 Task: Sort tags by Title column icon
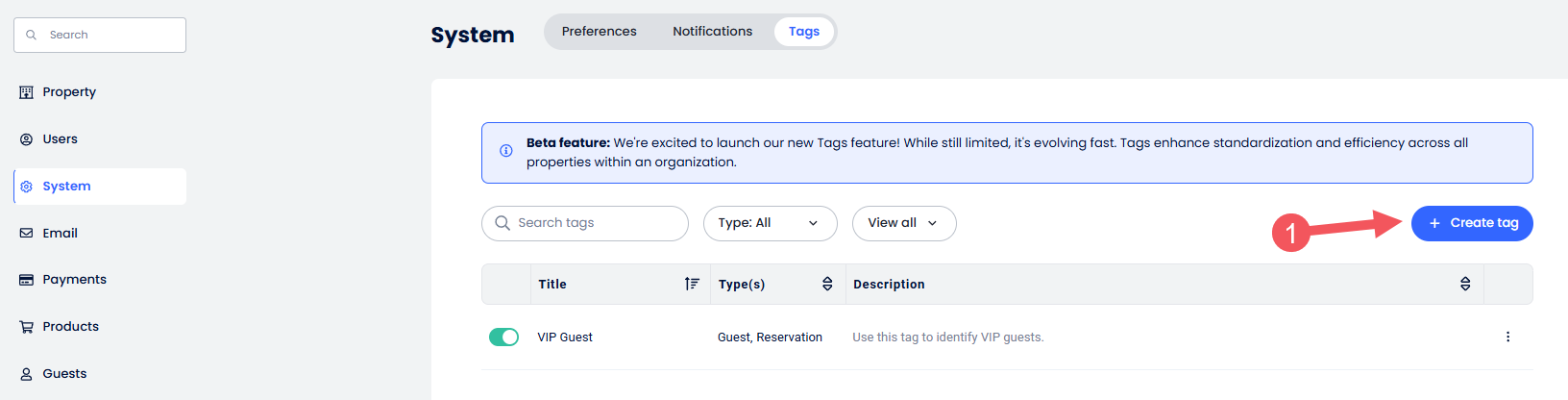pyautogui.click(x=692, y=284)
